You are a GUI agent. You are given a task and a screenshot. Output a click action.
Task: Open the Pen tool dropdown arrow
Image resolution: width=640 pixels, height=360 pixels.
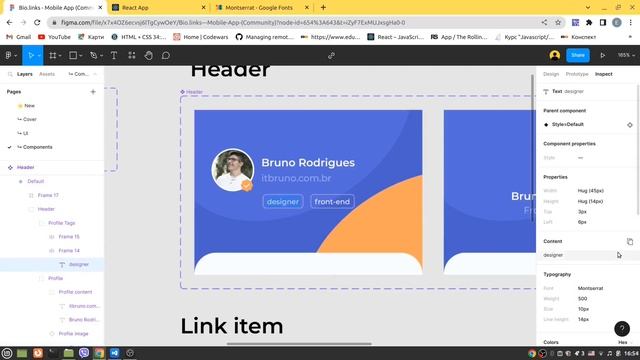pos(101,56)
